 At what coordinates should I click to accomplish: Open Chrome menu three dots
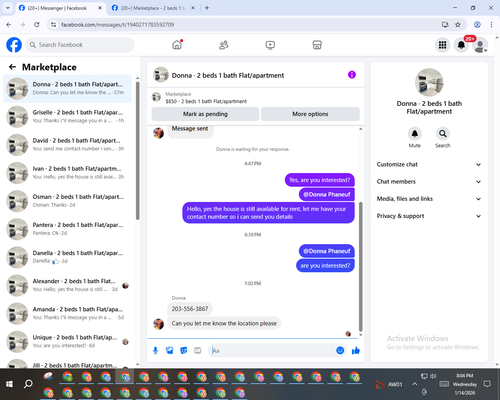click(491, 25)
